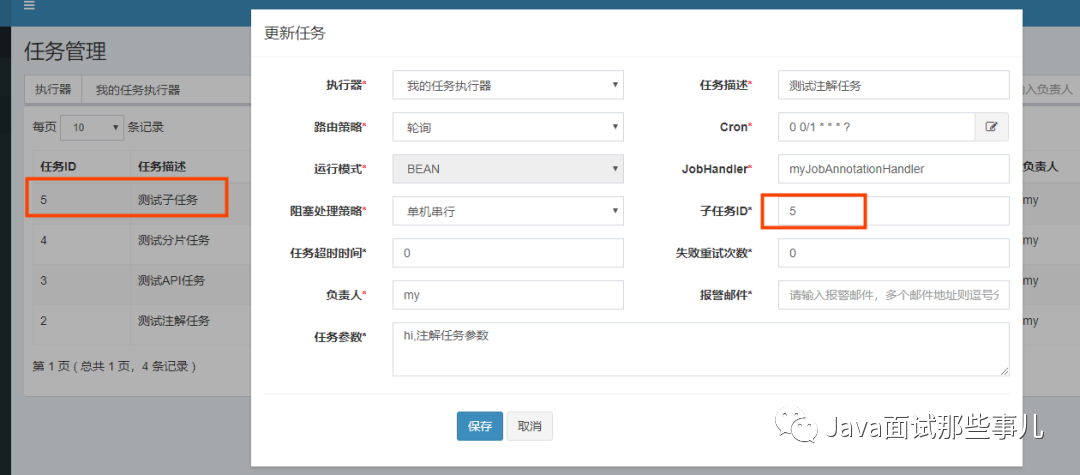Click the Cron input field
1080x475 pixels.
(x=877, y=127)
